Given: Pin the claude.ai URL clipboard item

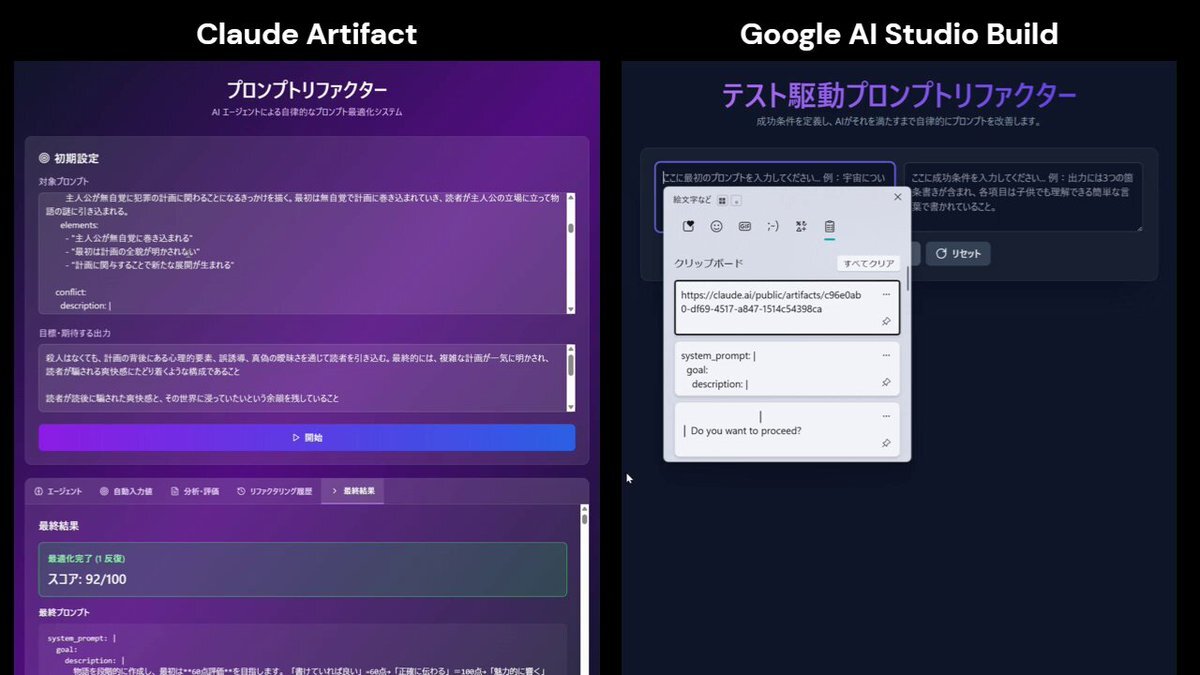Looking at the screenshot, I should (x=886, y=322).
